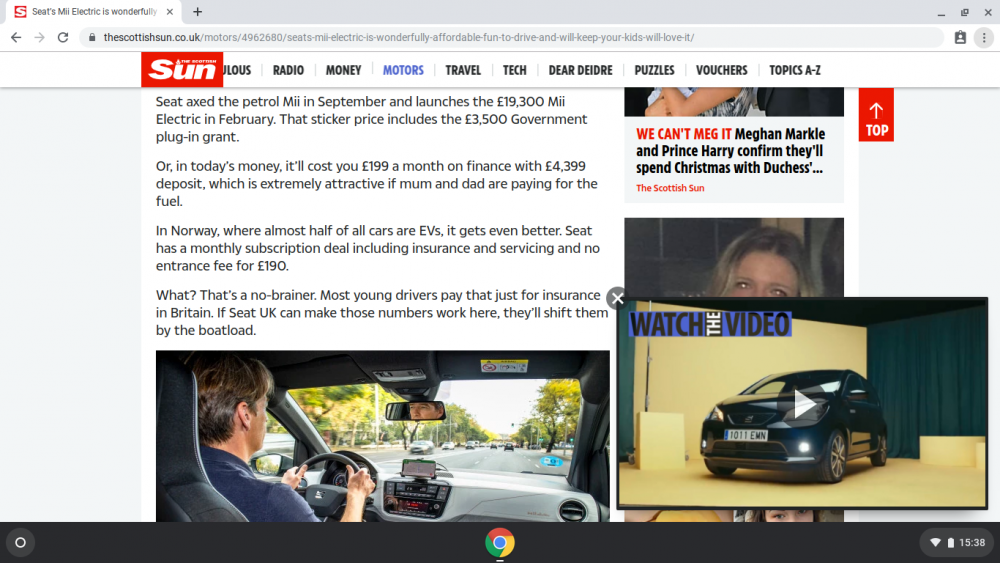
Task: Open the Radio section
Action: click(x=288, y=70)
